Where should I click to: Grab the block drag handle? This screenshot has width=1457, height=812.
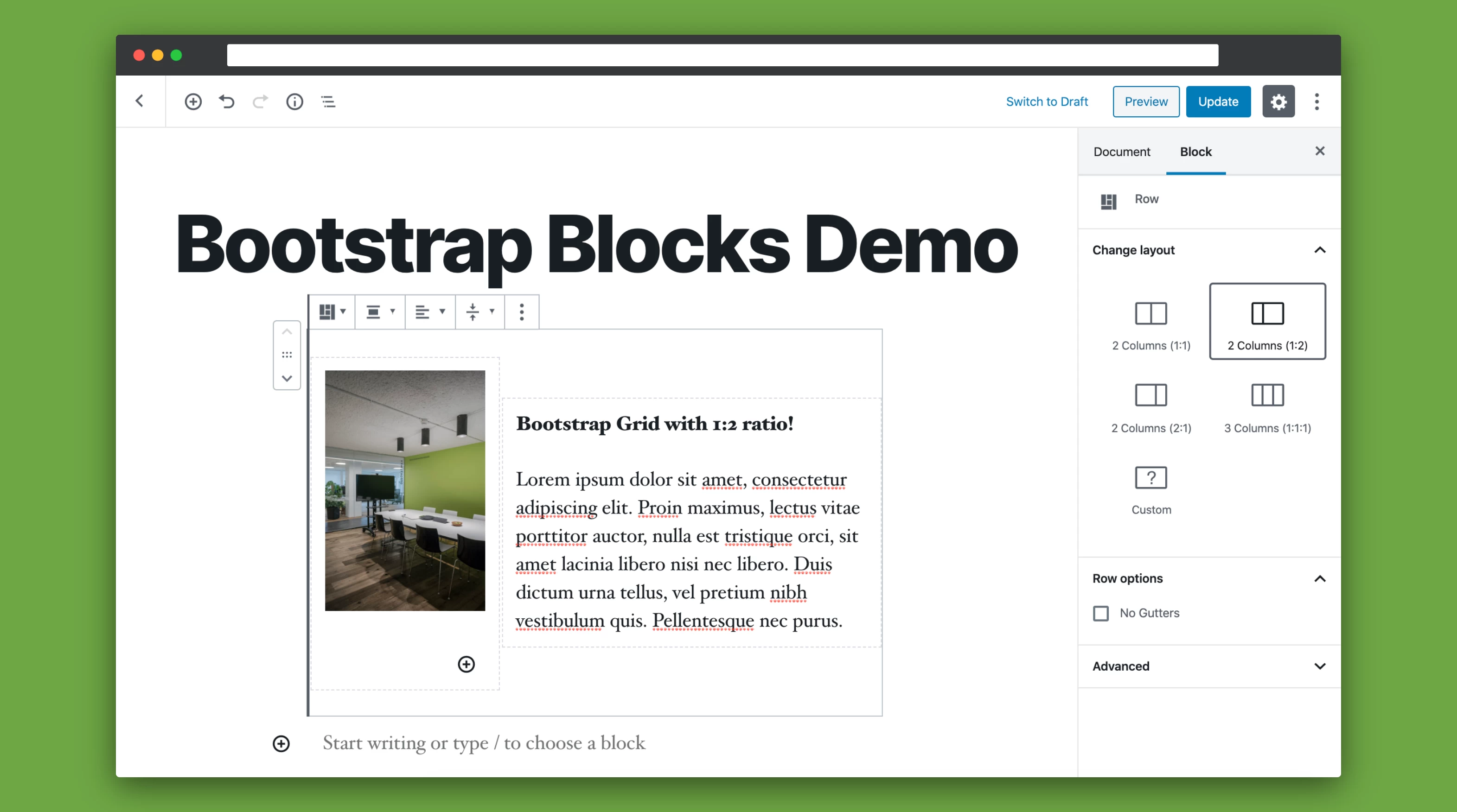pos(287,355)
